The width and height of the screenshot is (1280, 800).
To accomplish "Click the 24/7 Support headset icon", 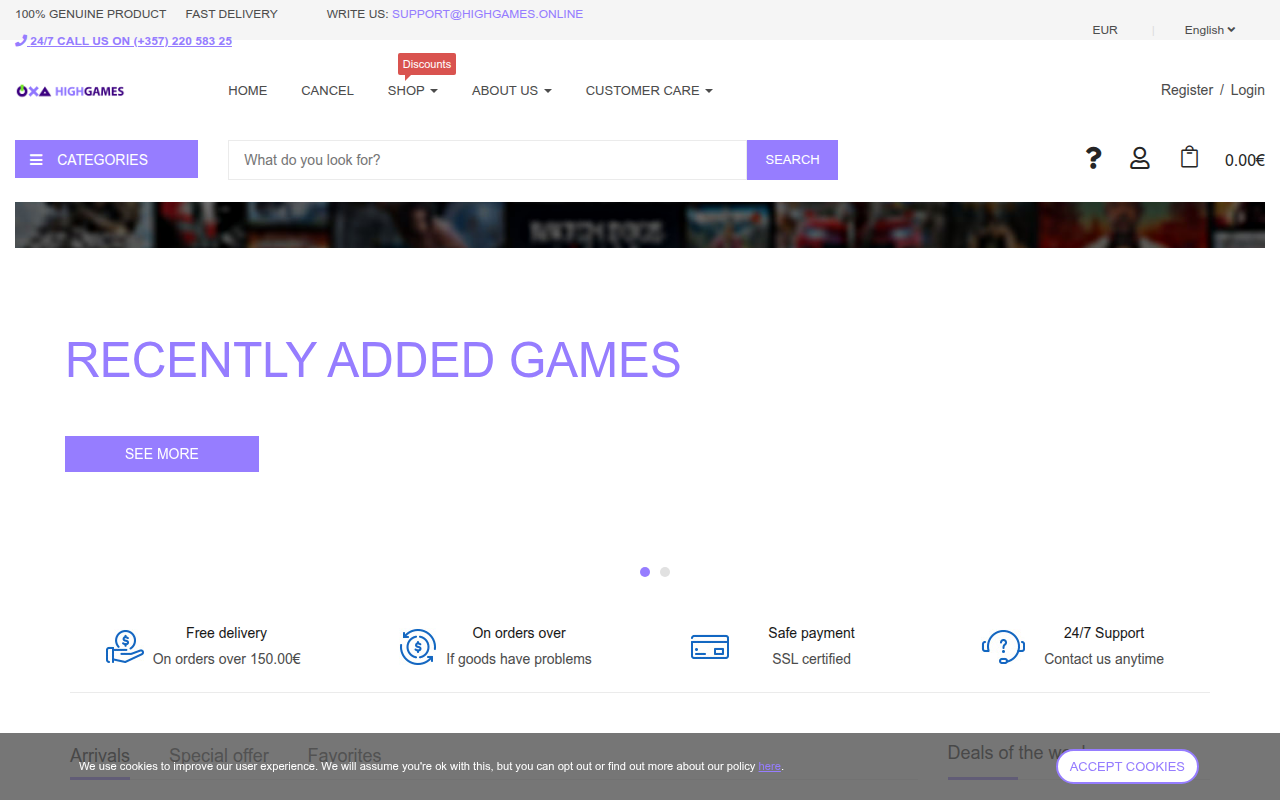I will (1003, 647).
